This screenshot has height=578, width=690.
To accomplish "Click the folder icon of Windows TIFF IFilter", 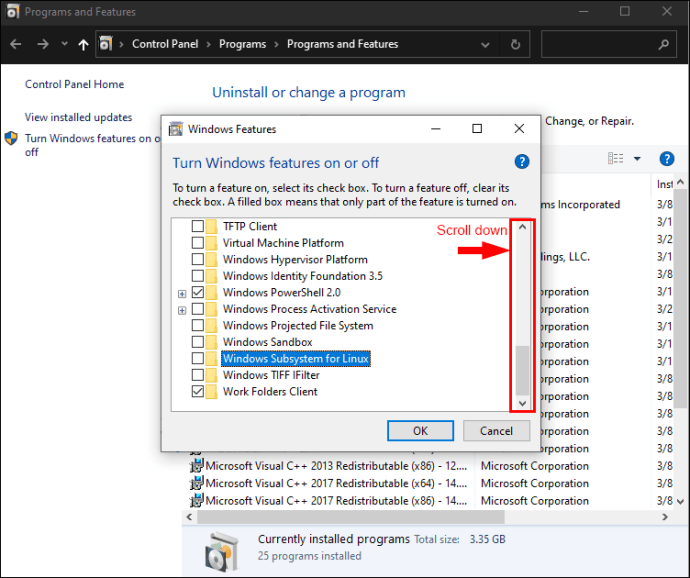I will [212, 375].
